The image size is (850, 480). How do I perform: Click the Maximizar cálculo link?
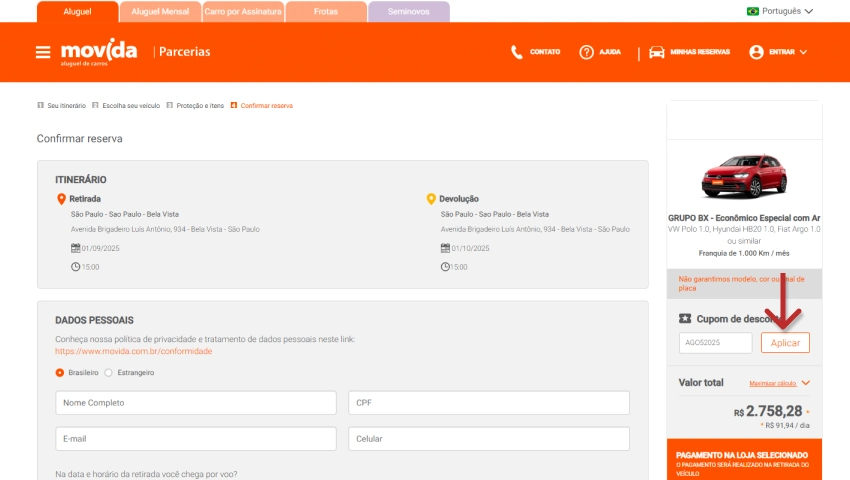(x=772, y=383)
